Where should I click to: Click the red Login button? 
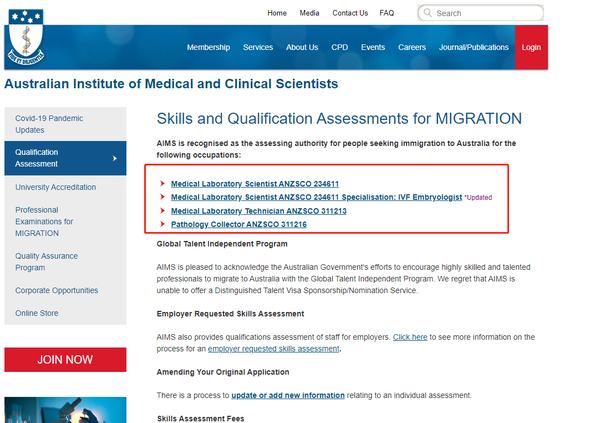[x=531, y=47]
